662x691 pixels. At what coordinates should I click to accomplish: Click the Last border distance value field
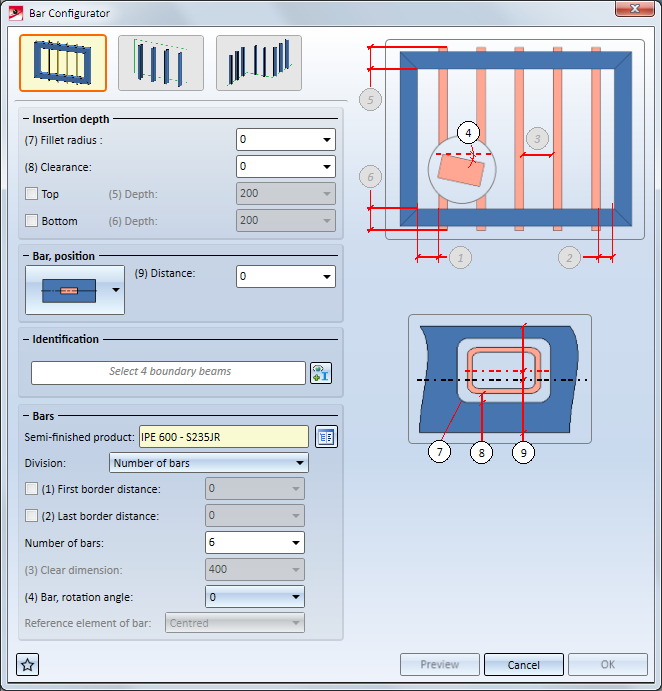[255, 516]
